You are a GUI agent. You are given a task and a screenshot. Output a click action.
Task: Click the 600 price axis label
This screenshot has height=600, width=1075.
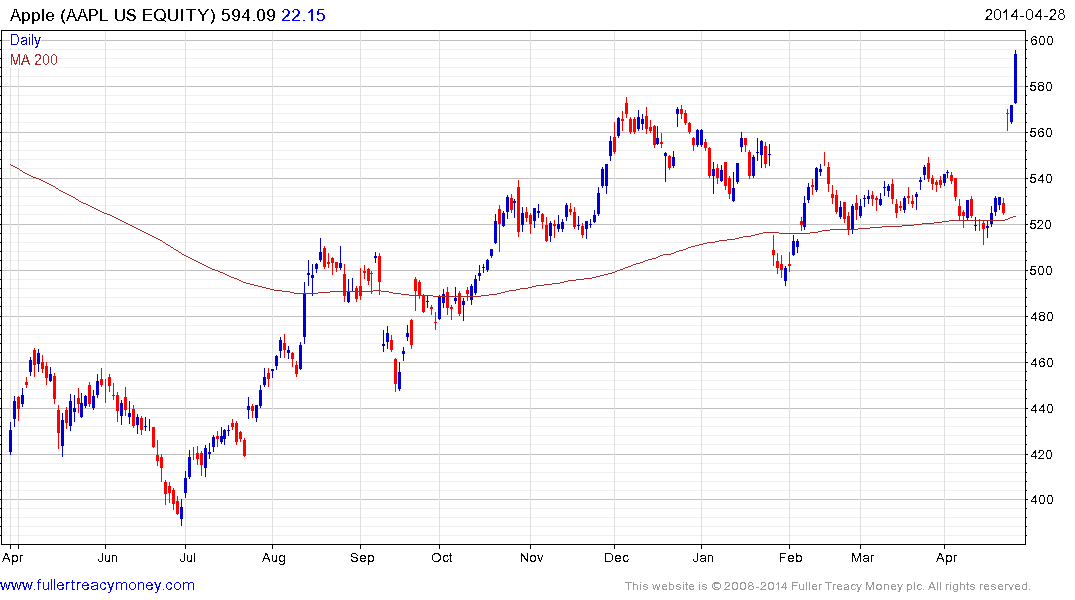(x=1041, y=40)
